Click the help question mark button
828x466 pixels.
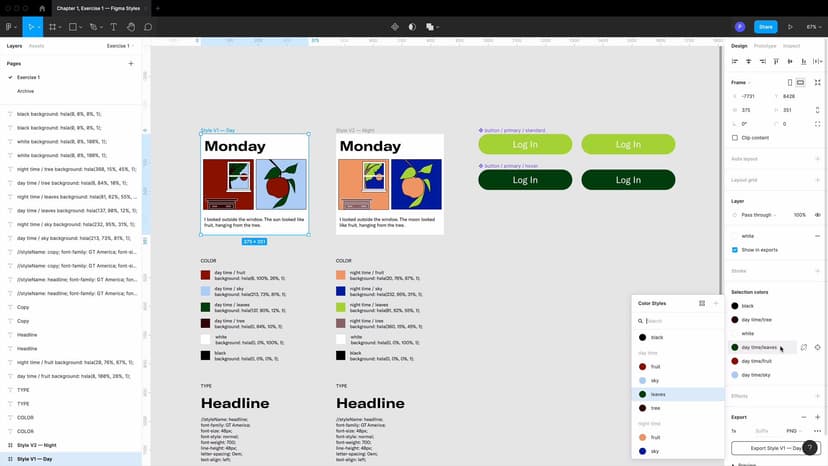click(x=810, y=448)
